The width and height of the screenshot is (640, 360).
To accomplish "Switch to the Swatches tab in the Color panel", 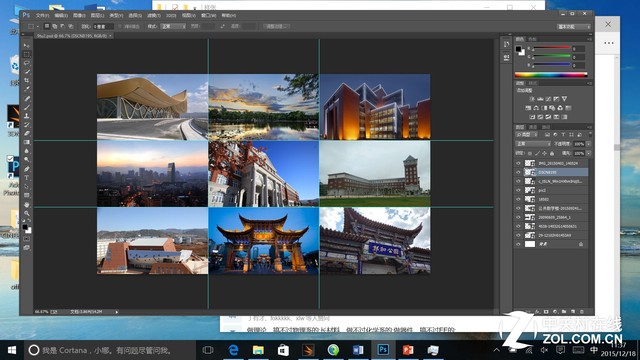I will (533, 39).
